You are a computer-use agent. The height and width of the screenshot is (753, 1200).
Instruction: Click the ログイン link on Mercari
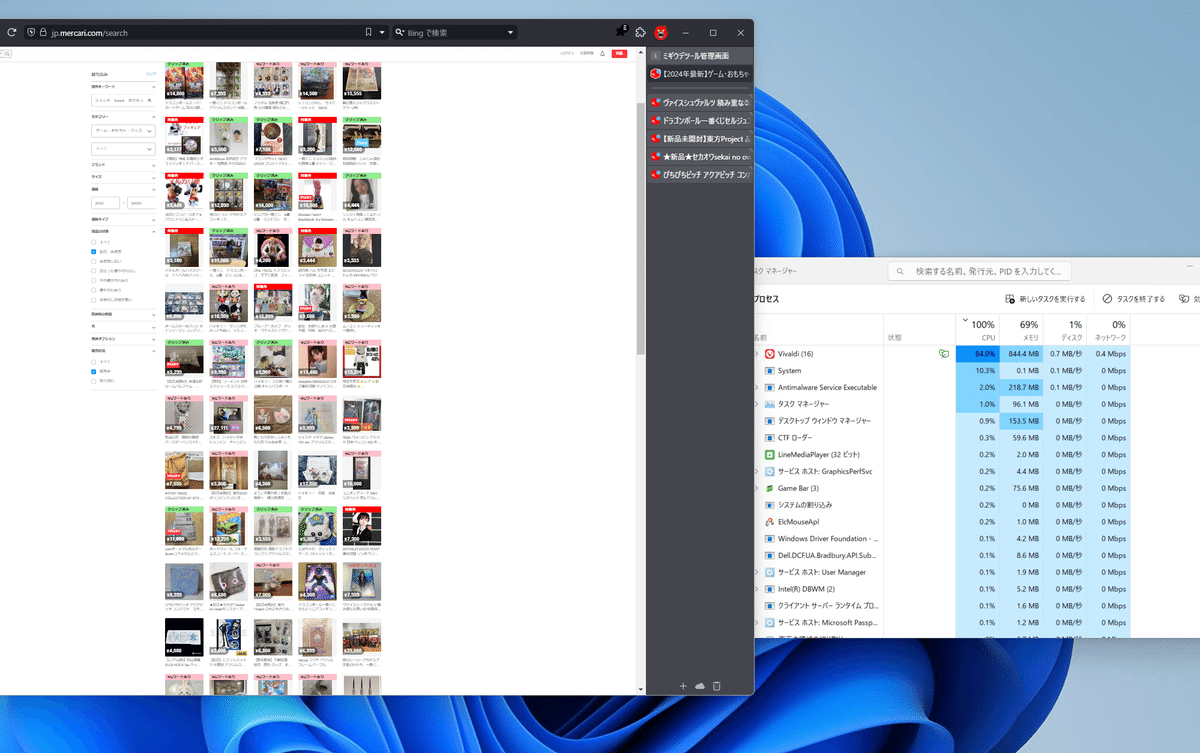tap(567, 53)
